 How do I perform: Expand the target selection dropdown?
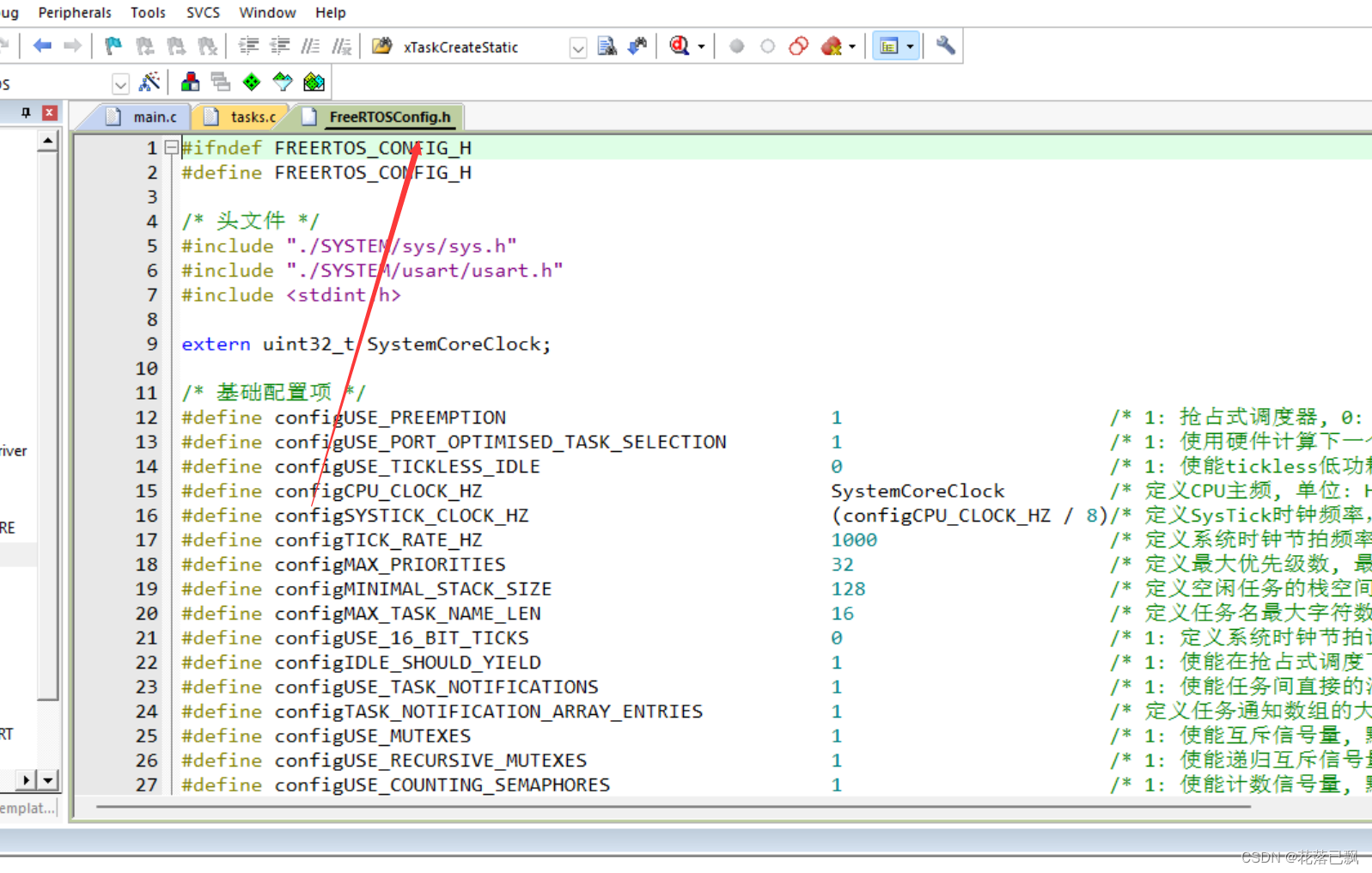(120, 84)
